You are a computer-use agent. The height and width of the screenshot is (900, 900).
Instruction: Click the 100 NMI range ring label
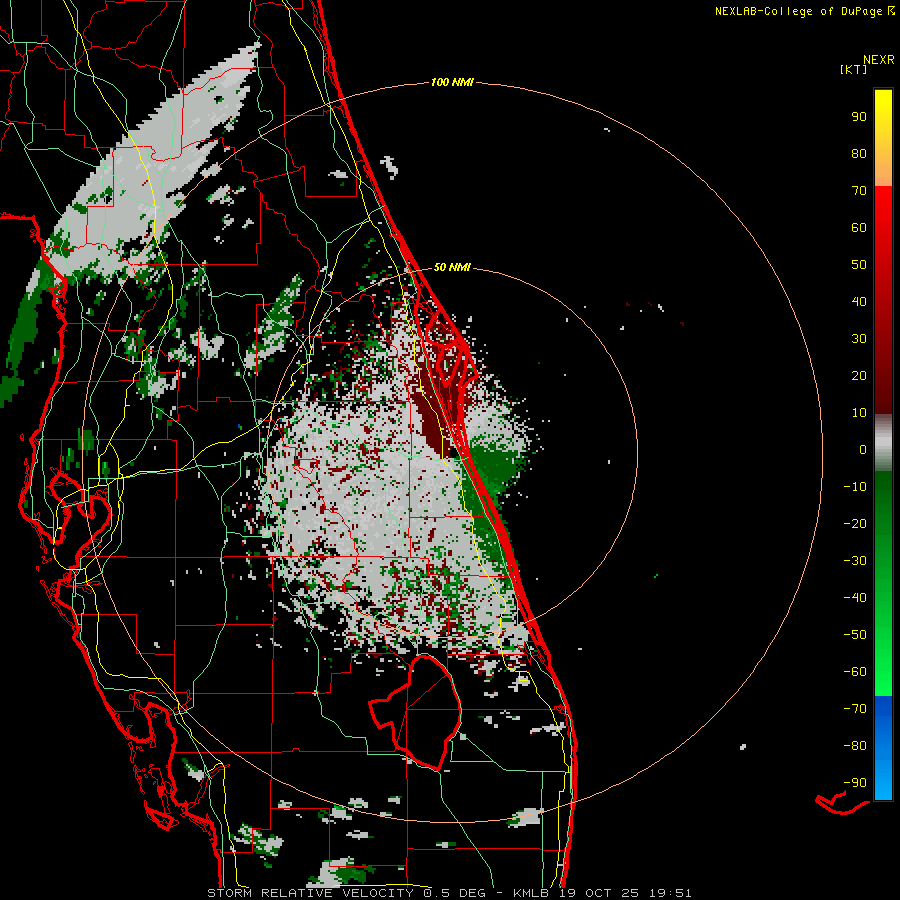[x=452, y=83]
